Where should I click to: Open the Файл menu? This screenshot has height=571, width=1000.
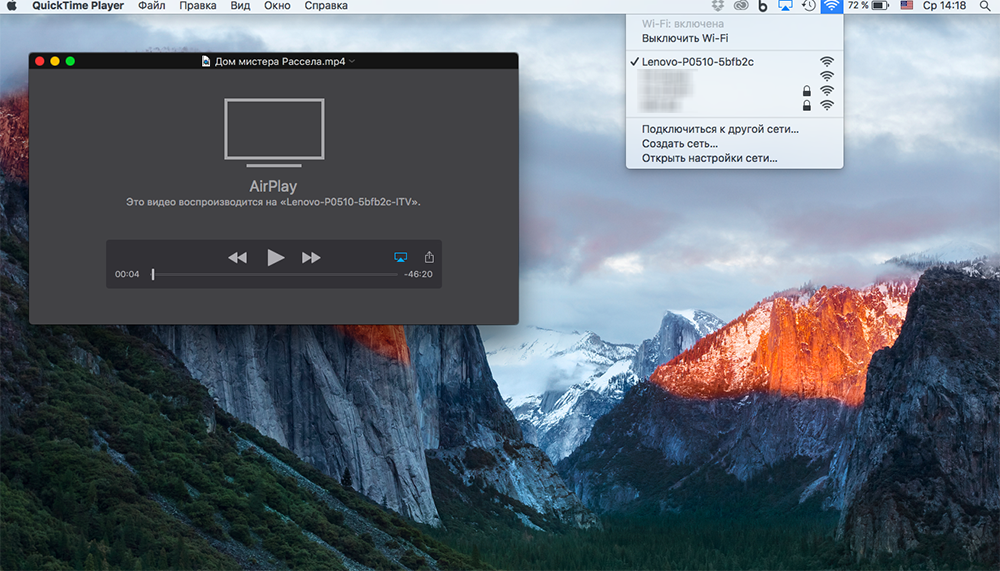(x=152, y=6)
